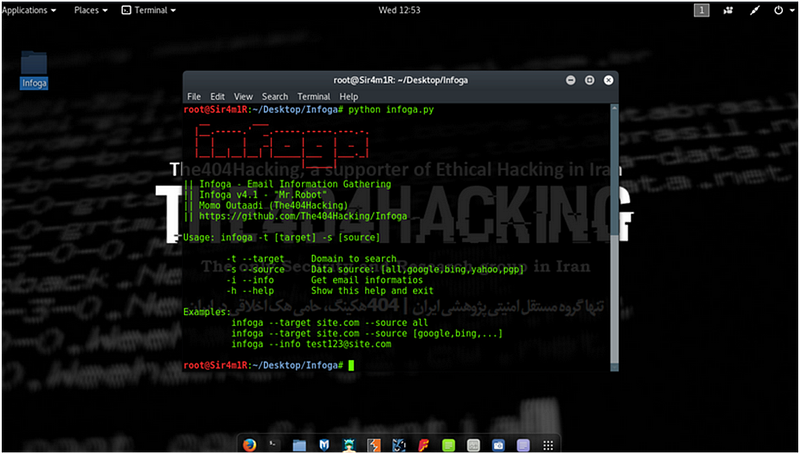Launch Burp Suite from the dock

374,445
